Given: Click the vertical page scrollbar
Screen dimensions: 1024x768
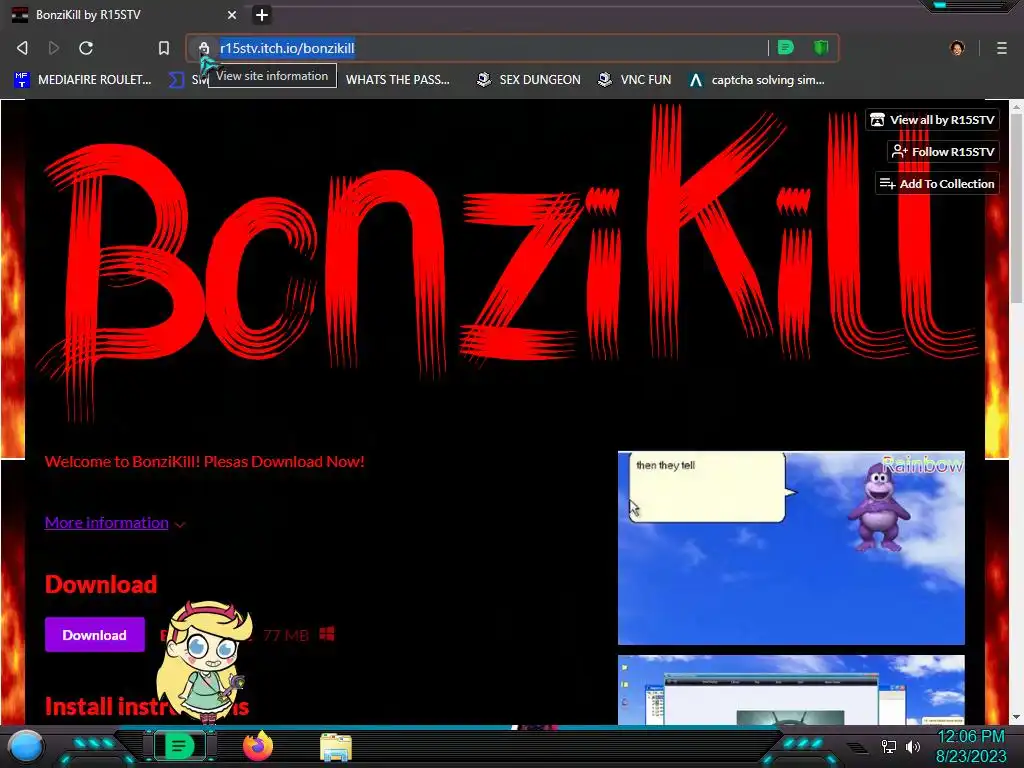Looking at the screenshot, I should (x=1017, y=209).
